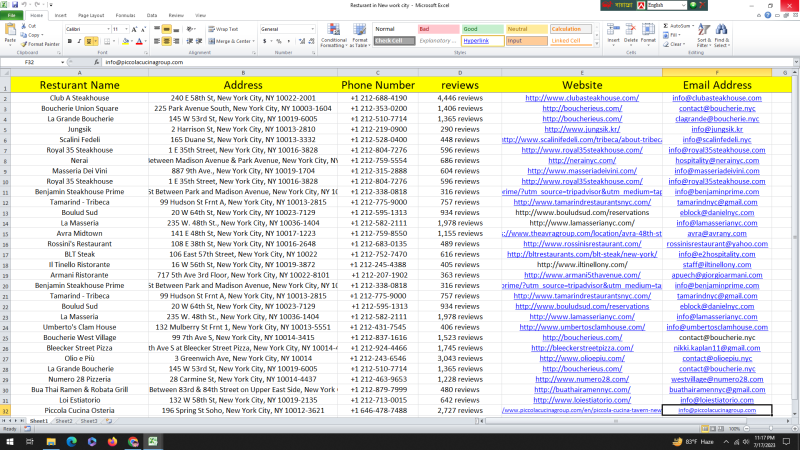Click the Fill button in Editing group
Viewport: 800px width, 450px height.
[672, 35]
